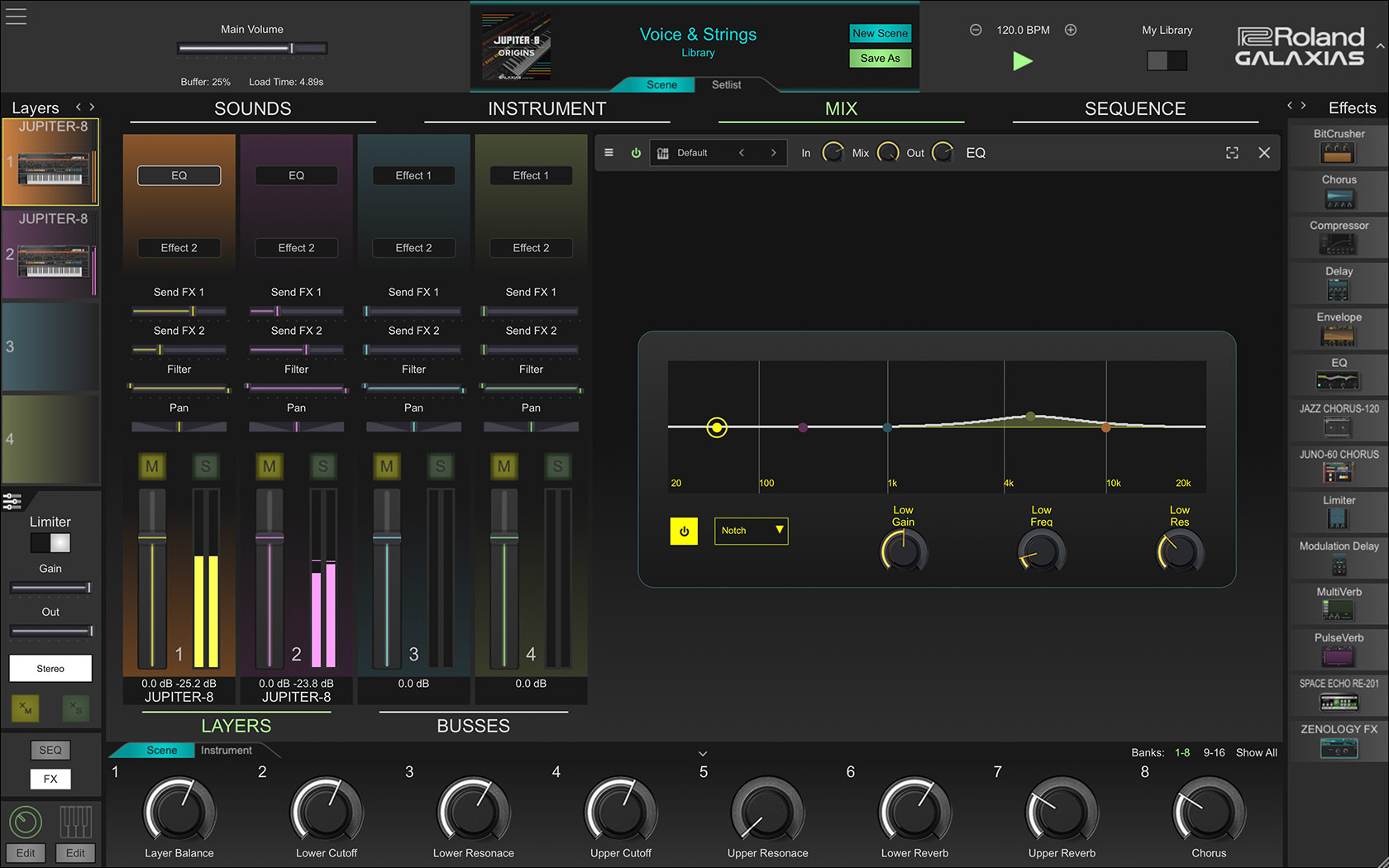Solo layer 4 channel

(558, 466)
